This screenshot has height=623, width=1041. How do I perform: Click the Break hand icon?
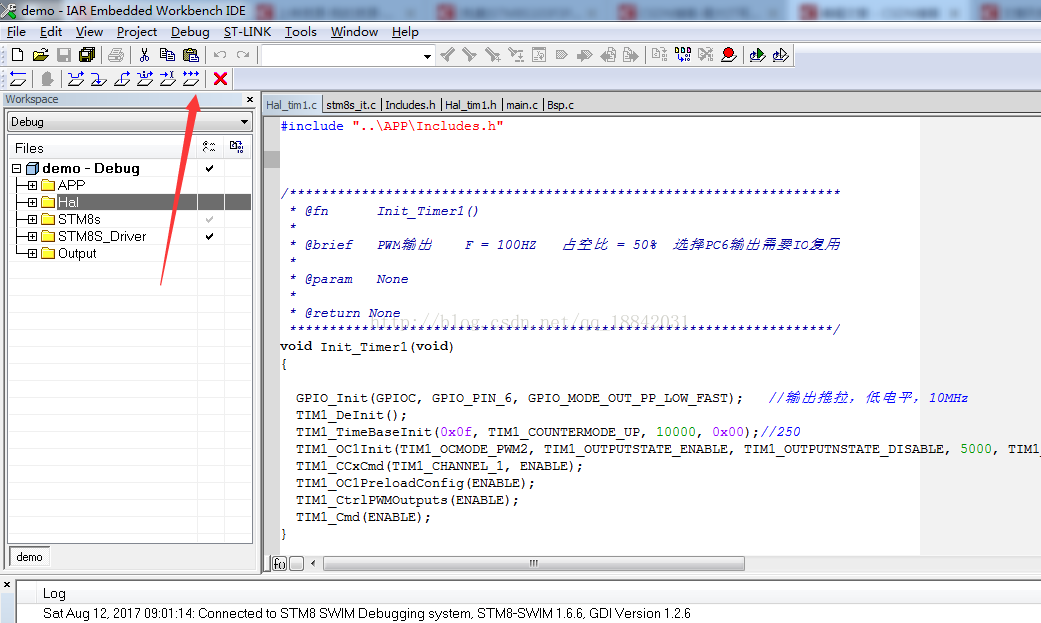[47, 79]
